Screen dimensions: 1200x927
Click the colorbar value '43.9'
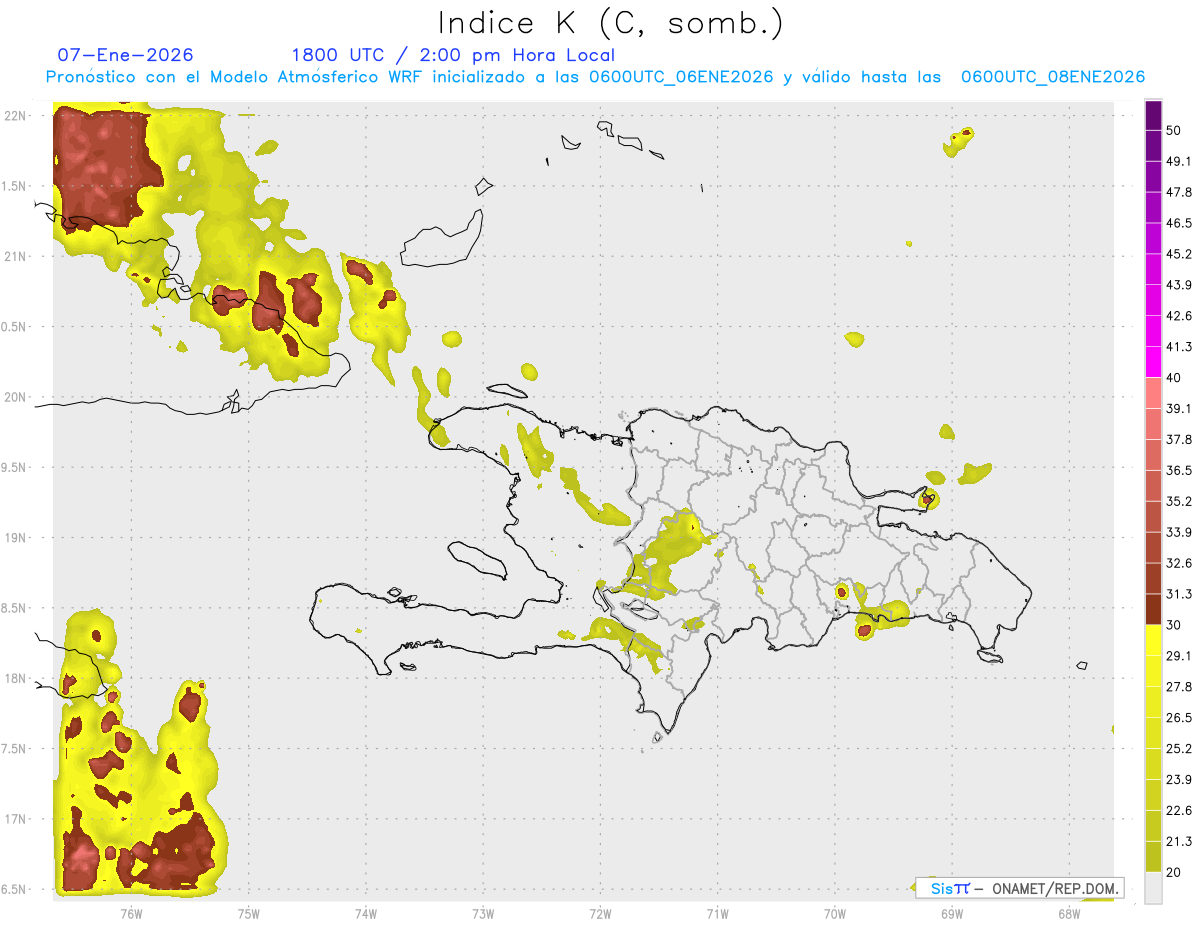[1179, 285]
